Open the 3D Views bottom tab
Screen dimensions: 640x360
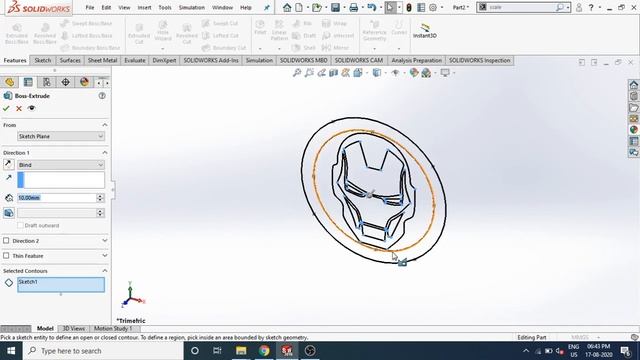[x=73, y=329]
